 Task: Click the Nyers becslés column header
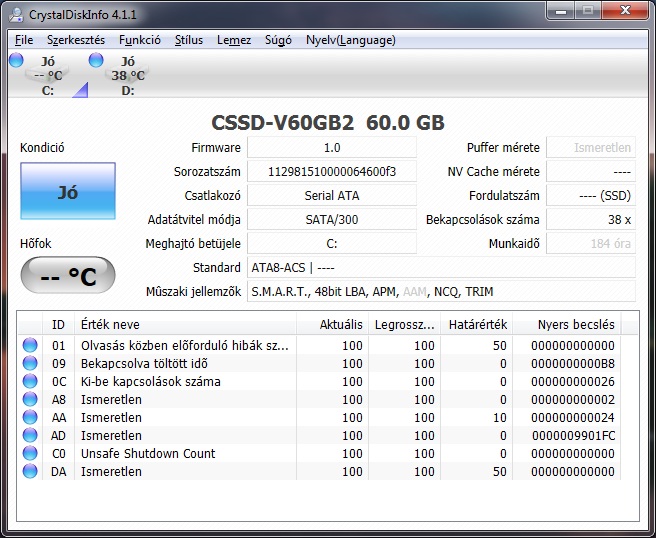point(566,324)
